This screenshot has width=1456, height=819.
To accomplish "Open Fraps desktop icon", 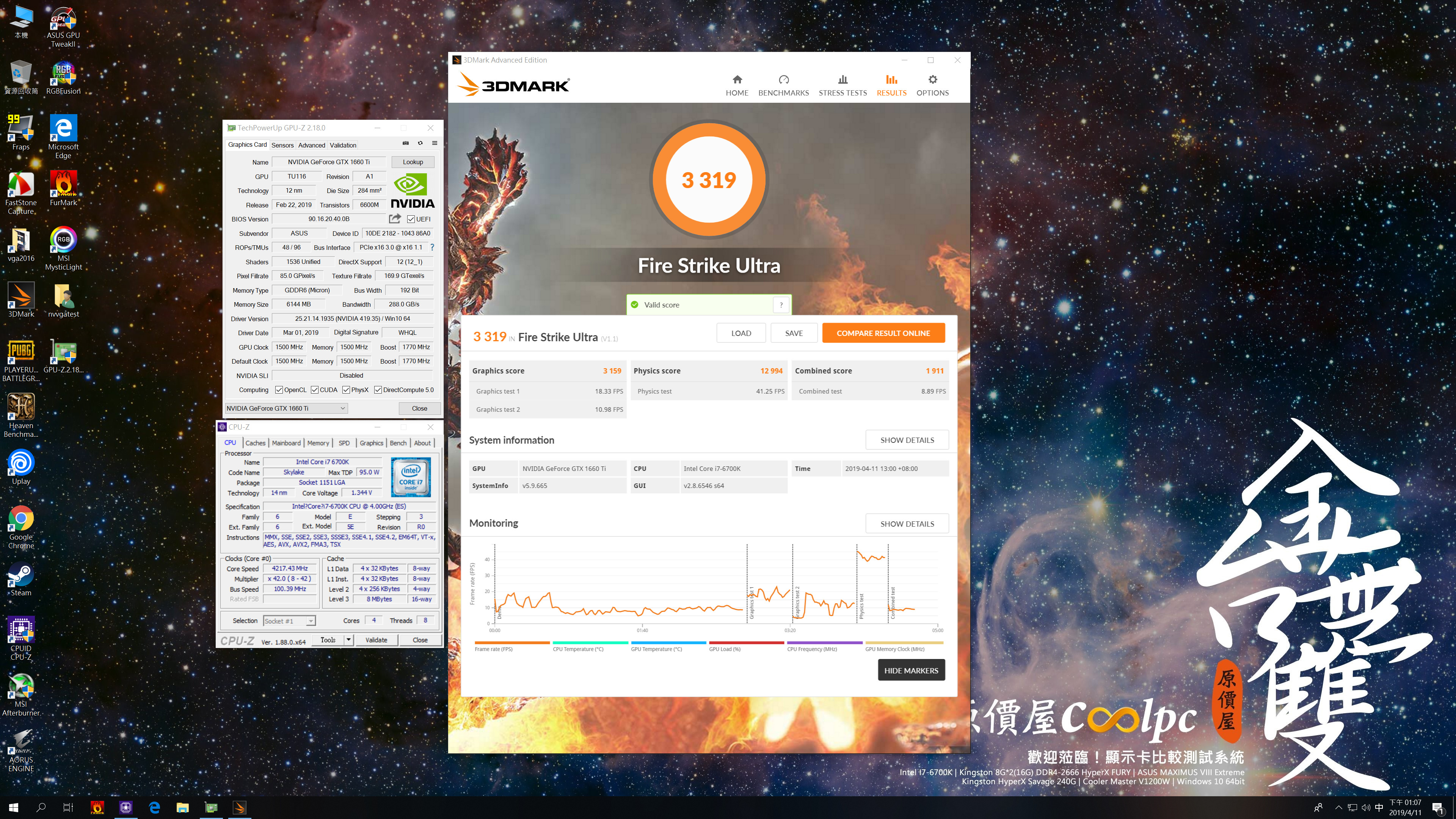I will (x=21, y=133).
